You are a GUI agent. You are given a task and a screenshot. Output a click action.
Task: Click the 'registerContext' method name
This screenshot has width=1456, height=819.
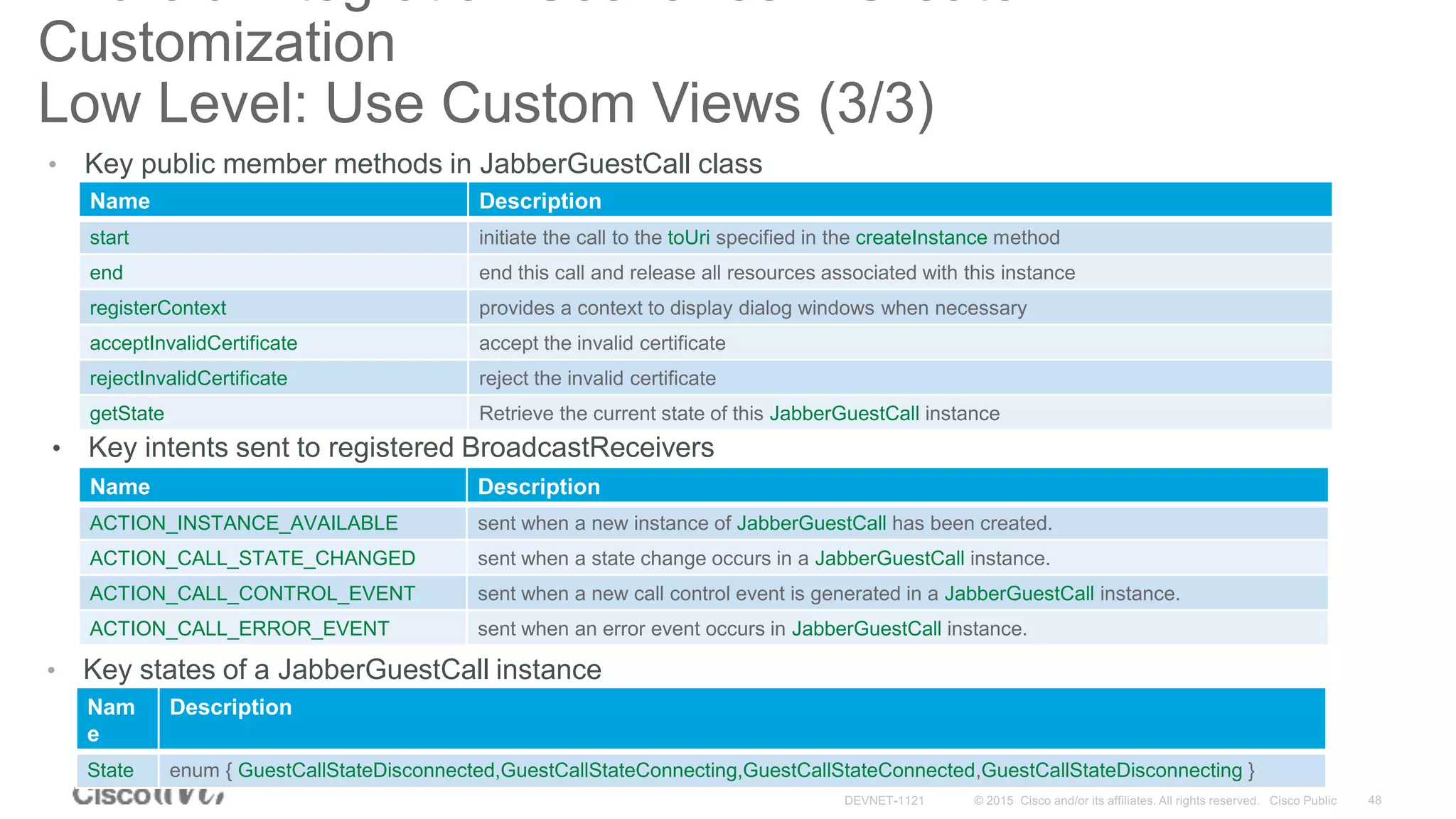tap(158, 308)
